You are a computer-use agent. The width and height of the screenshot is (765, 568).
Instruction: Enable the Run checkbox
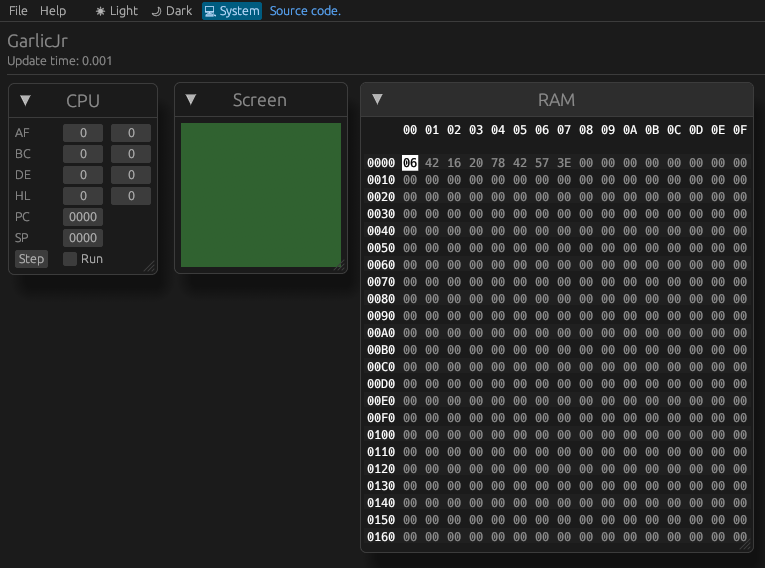pos(70,259)
